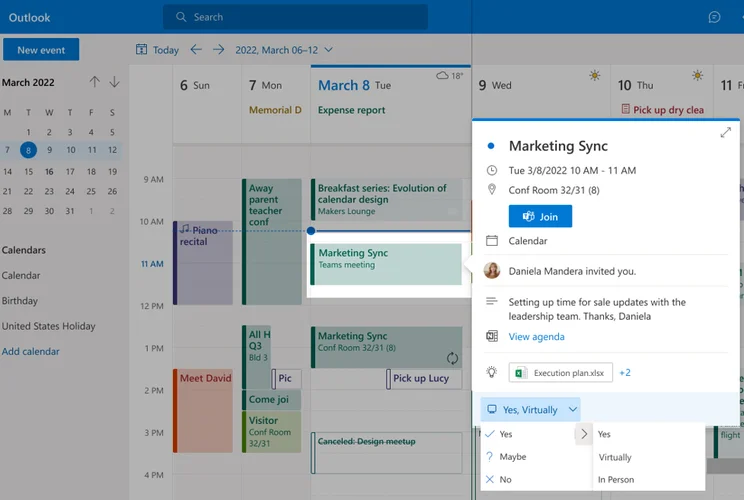Click the recurring icon on Marketing Sync 1 PM event

[452, 358]
